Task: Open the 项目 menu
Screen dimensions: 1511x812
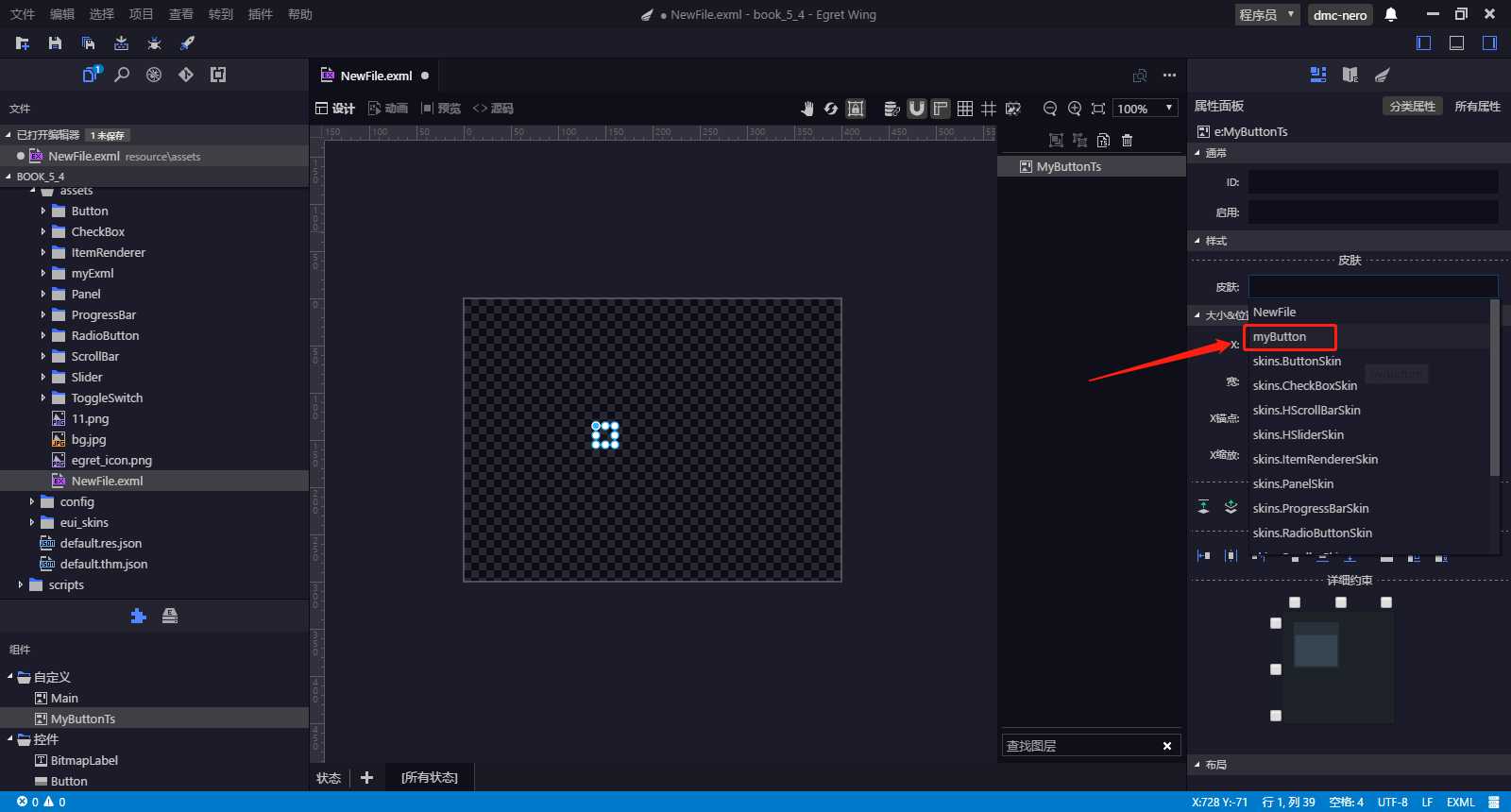Action: click(x=142, y=14)
